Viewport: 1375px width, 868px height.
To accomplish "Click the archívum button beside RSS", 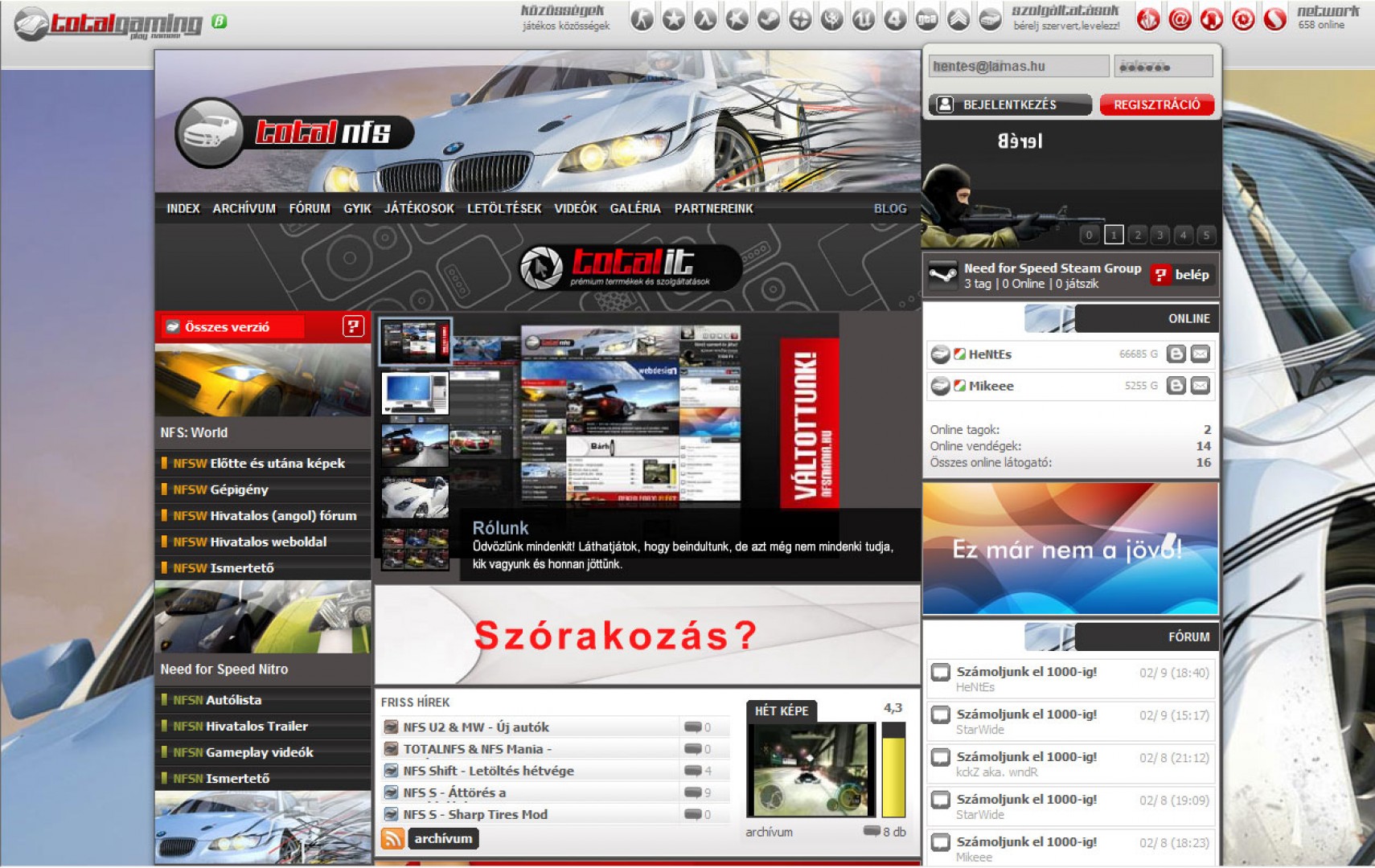I will click(443, 838).
